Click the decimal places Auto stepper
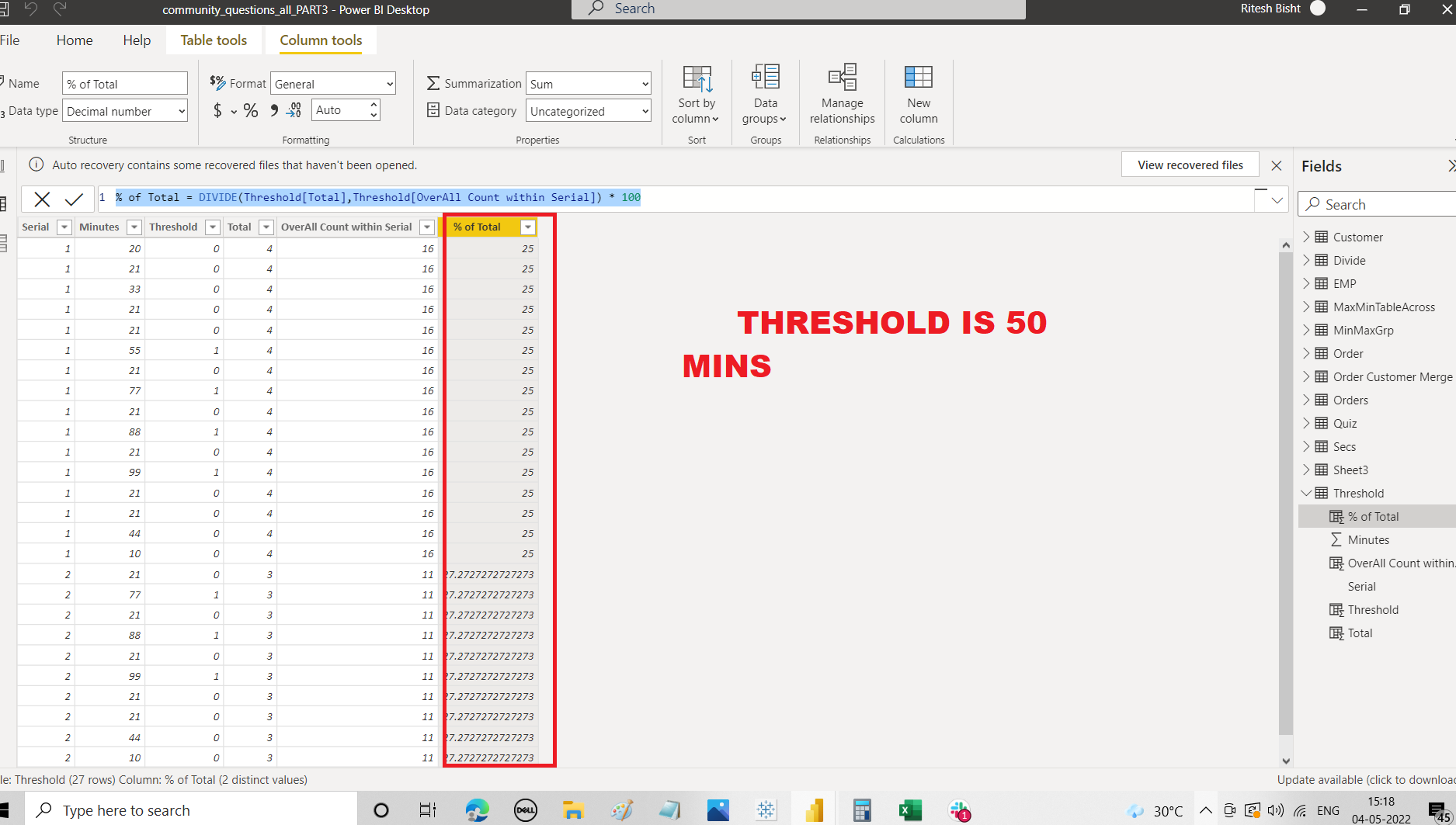Viewport: 1456px width, 825px height. coord(346,110)
